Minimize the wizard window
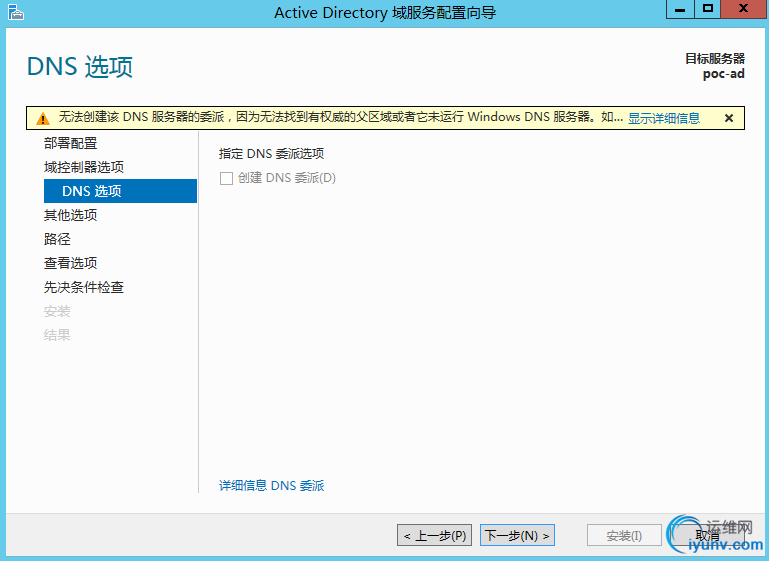 click(680, 9)
